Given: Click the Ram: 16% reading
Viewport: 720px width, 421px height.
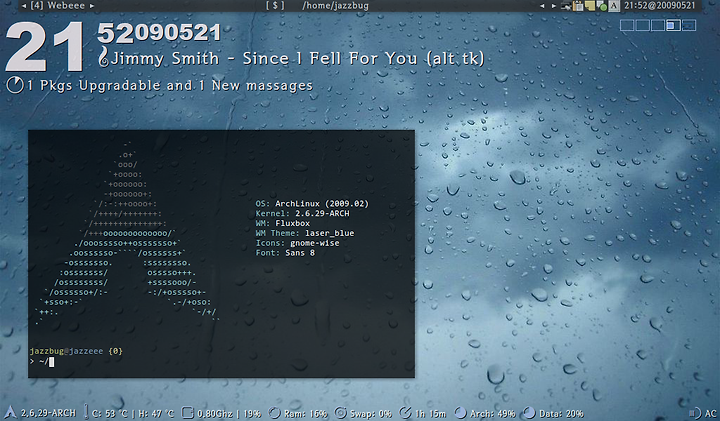Looking at the screenshot, I should [305, 414].
